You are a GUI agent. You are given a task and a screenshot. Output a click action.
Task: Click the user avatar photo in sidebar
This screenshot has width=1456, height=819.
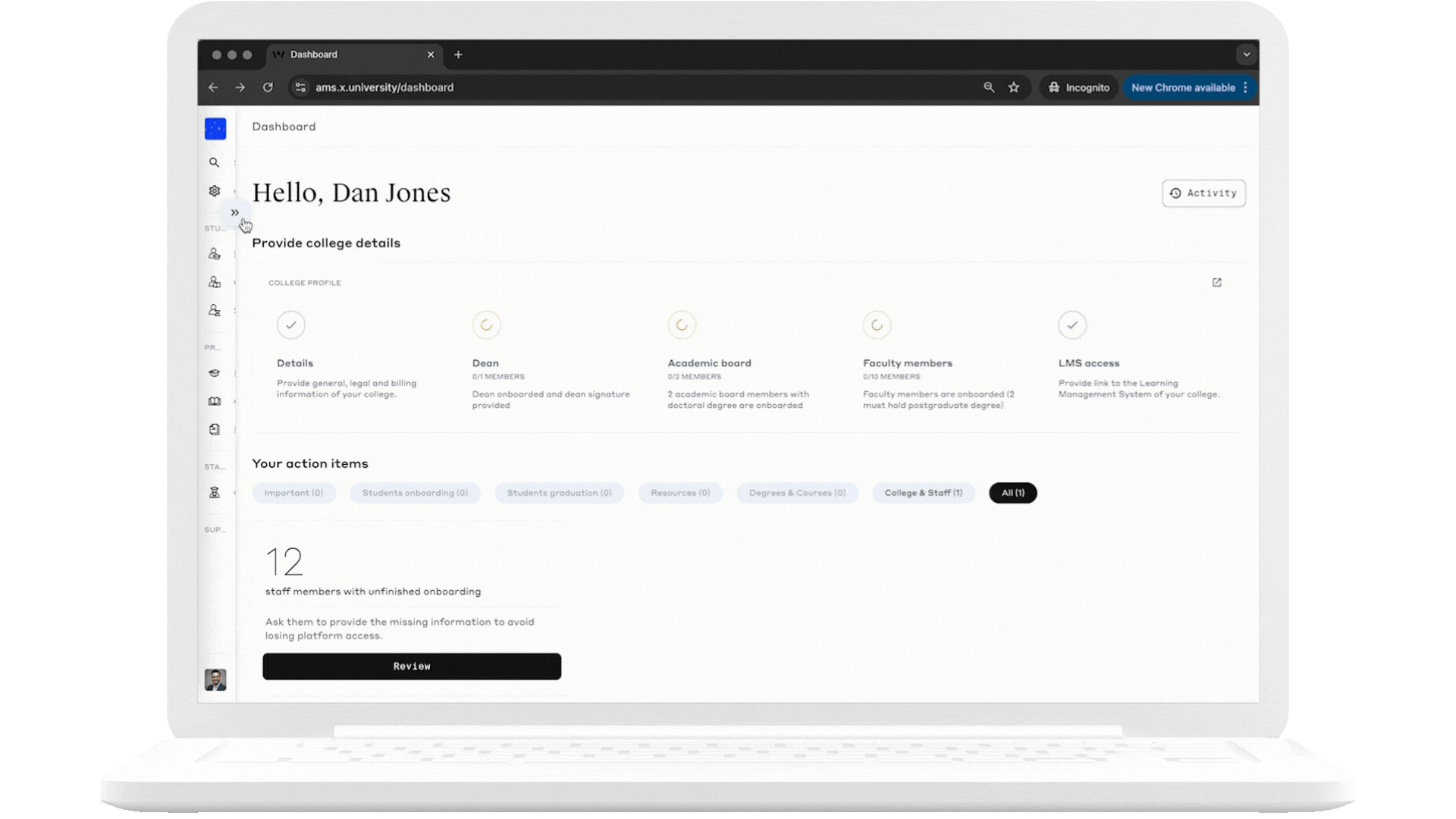tap(215, 679)
